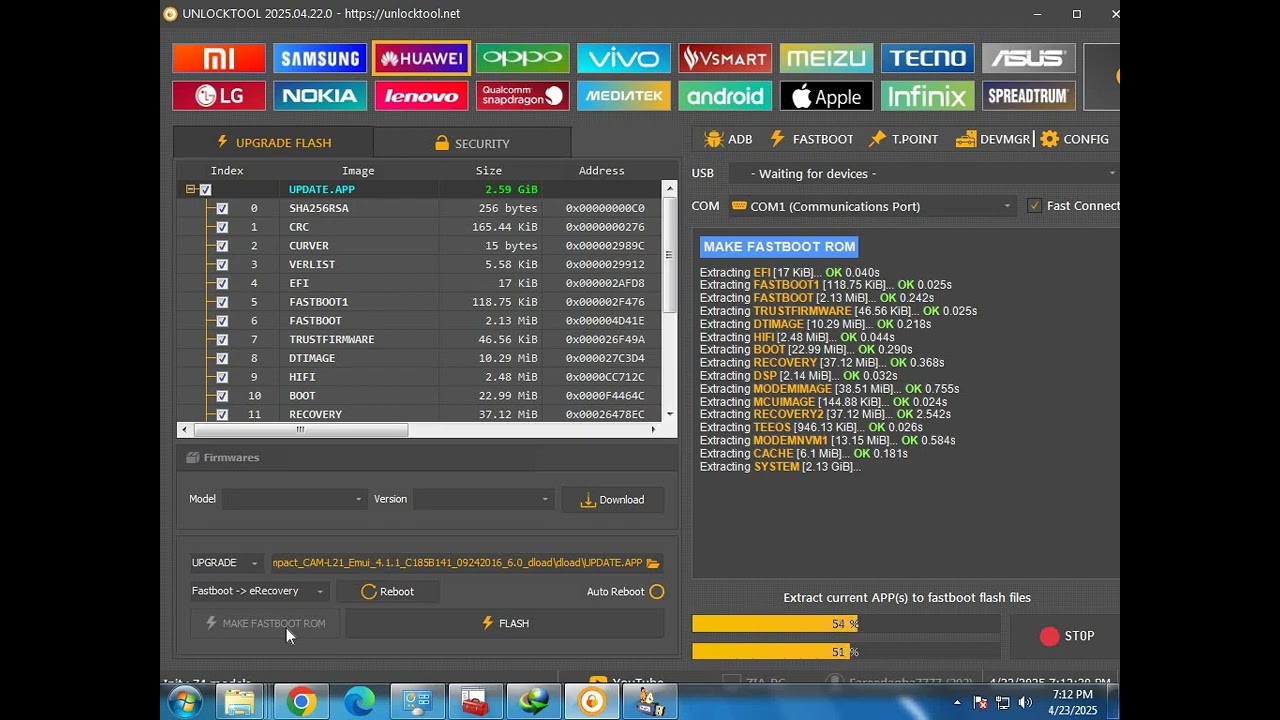Screen dimensions: 1280x720
Task: Select the Vsmart brand icon
Action: point(725,58)
